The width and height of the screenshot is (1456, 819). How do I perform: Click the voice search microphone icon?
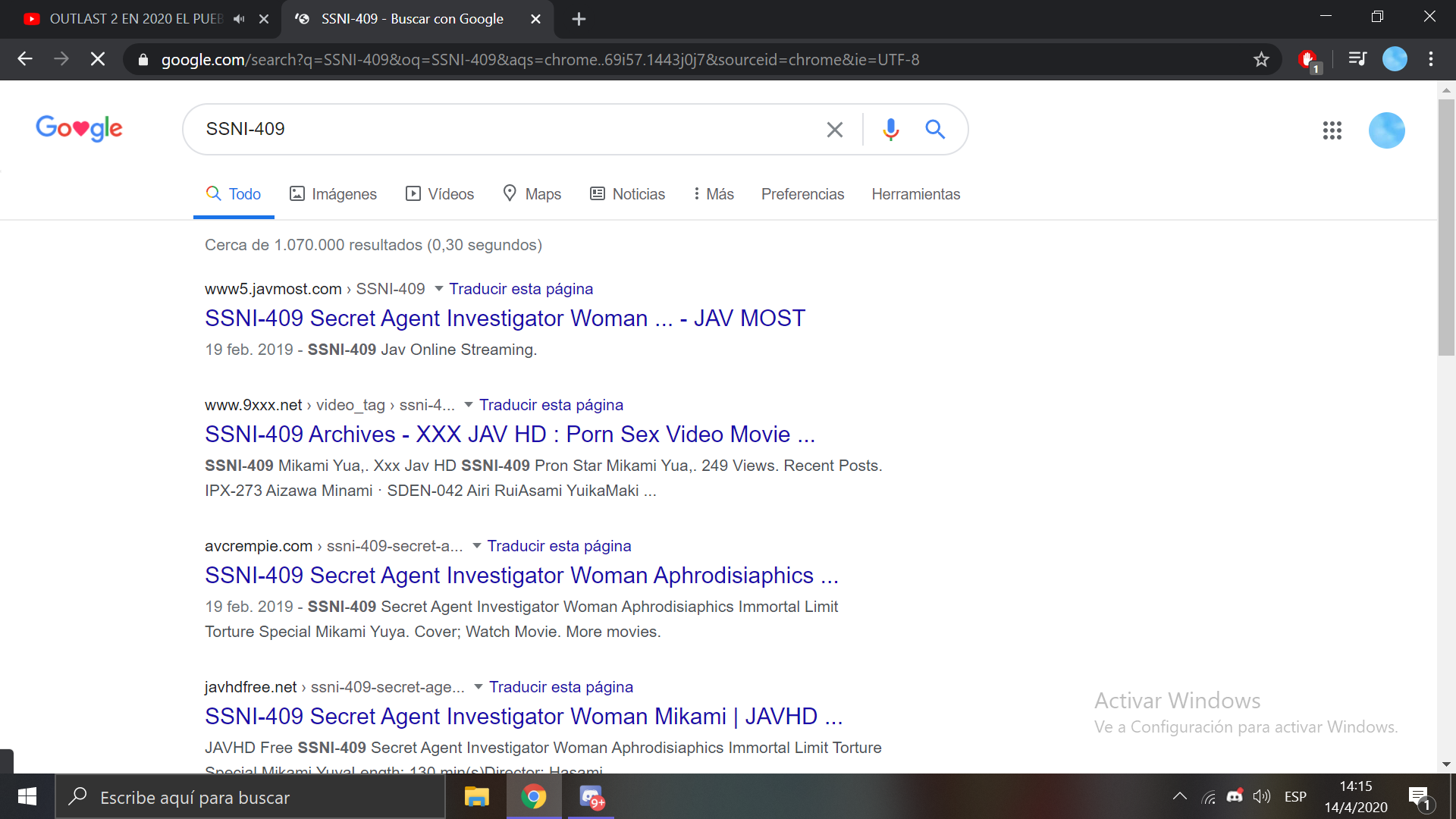click(890, 130)
